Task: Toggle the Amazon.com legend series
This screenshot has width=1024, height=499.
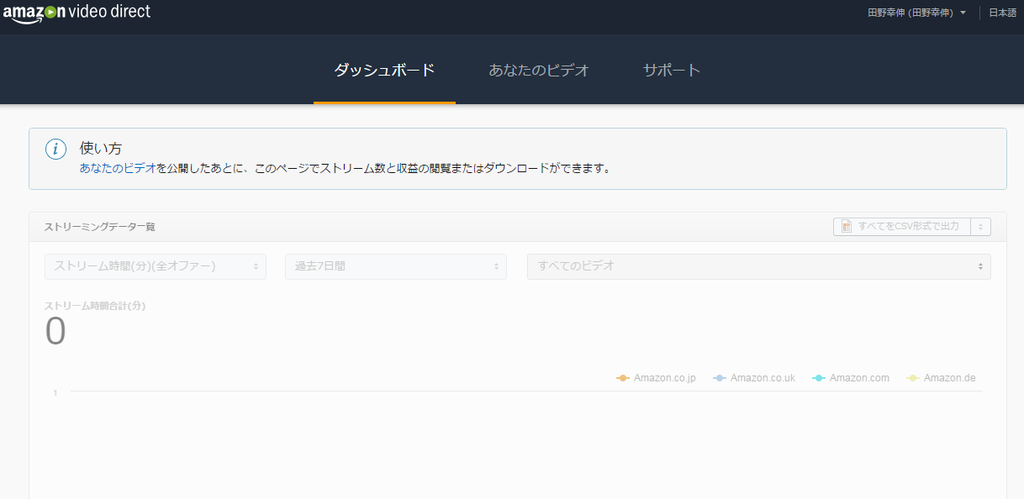Action: click(851, 378)
